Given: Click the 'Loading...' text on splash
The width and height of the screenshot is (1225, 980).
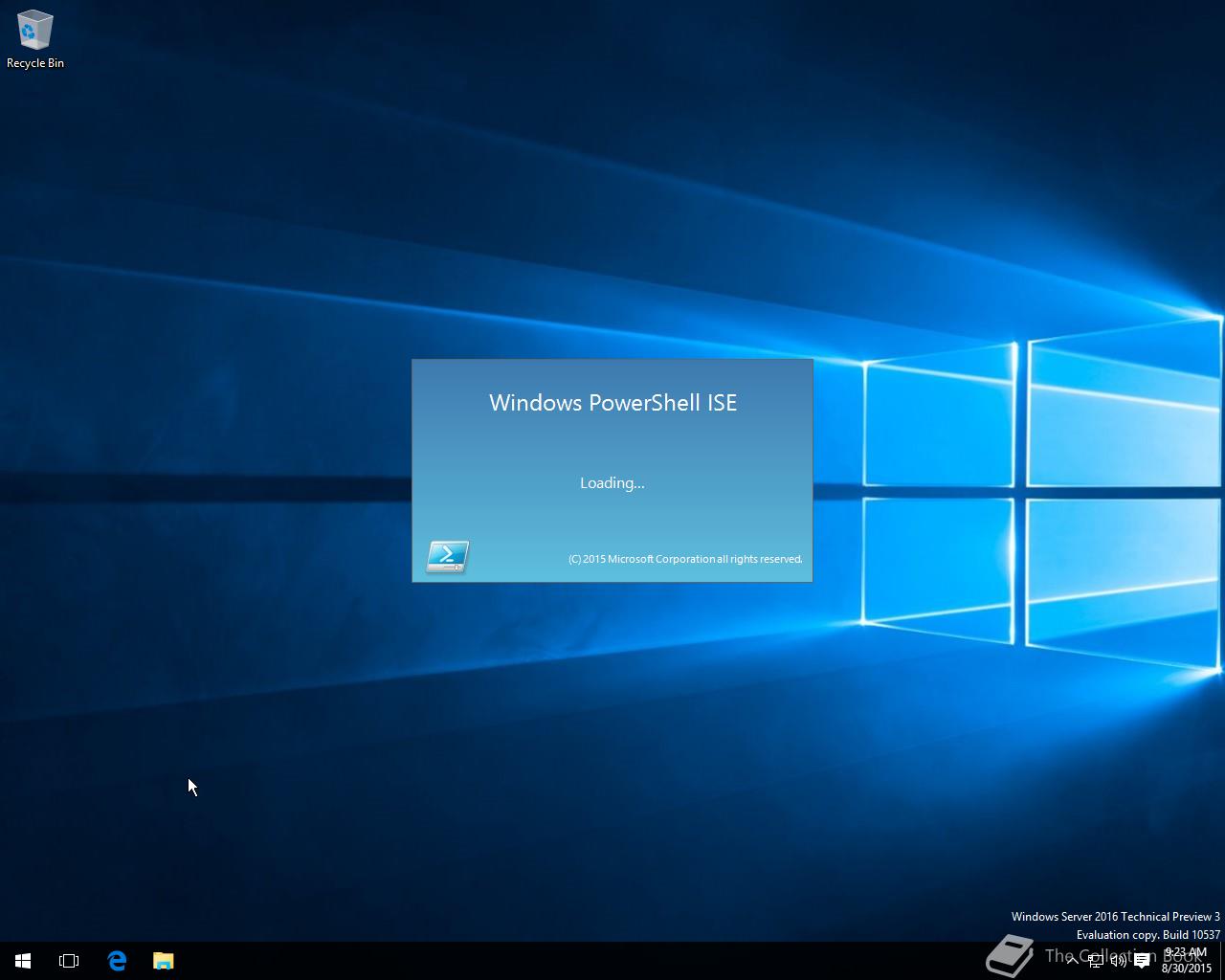Looking at the screenshot, I should click(x=612, y=483).
